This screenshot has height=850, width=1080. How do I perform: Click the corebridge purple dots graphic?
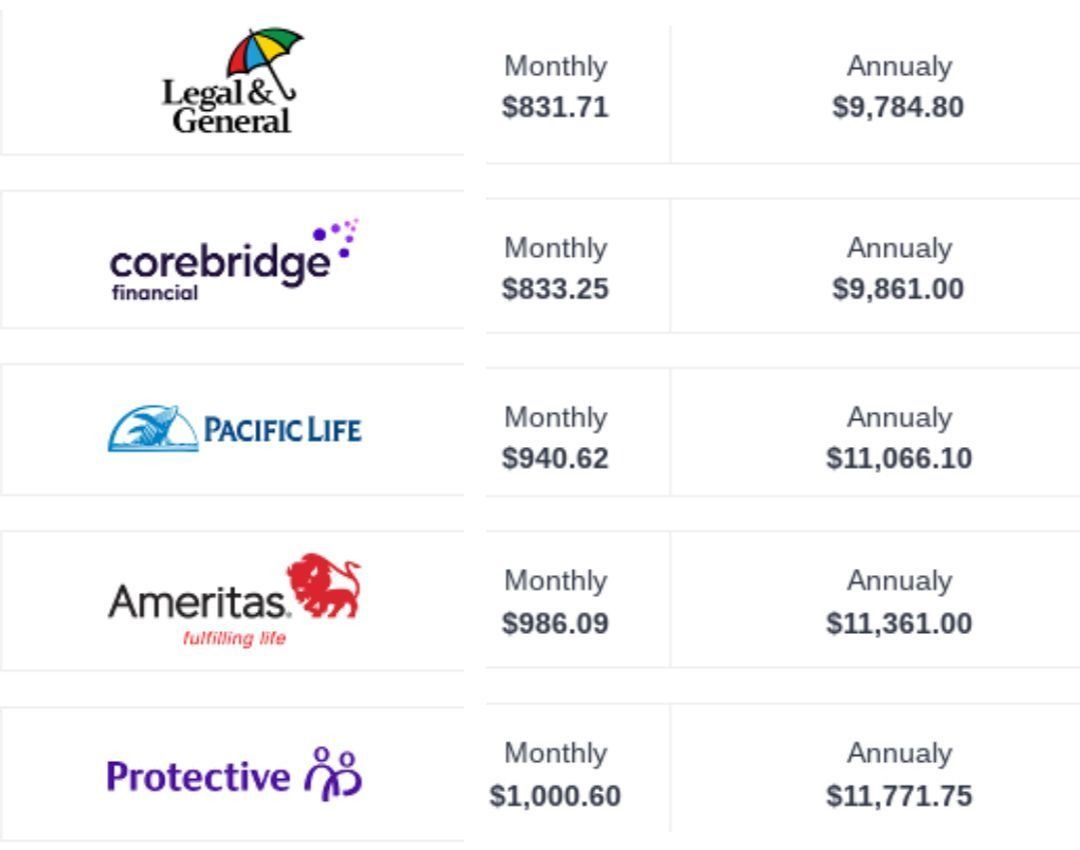tap(337, 239)
